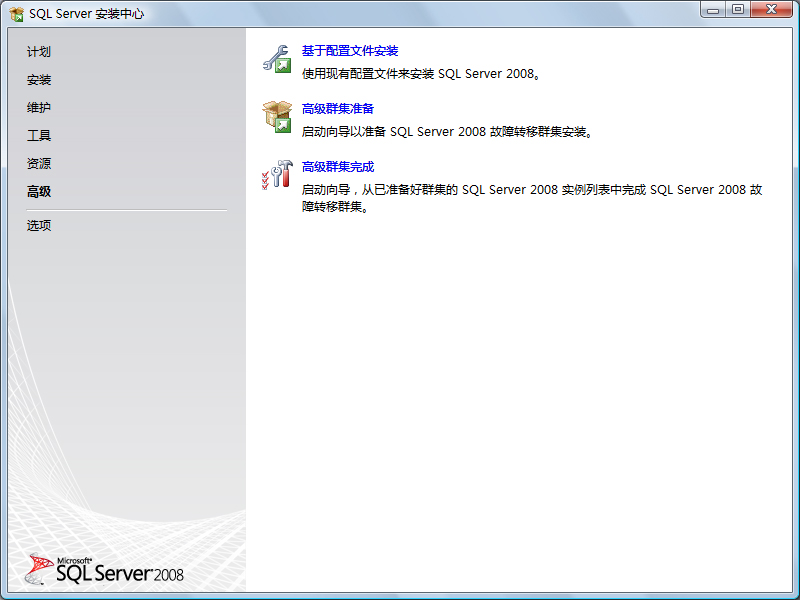Switch to the 安装 section
The height and width of the screenshot is (600, 800).
pos(39,80)
